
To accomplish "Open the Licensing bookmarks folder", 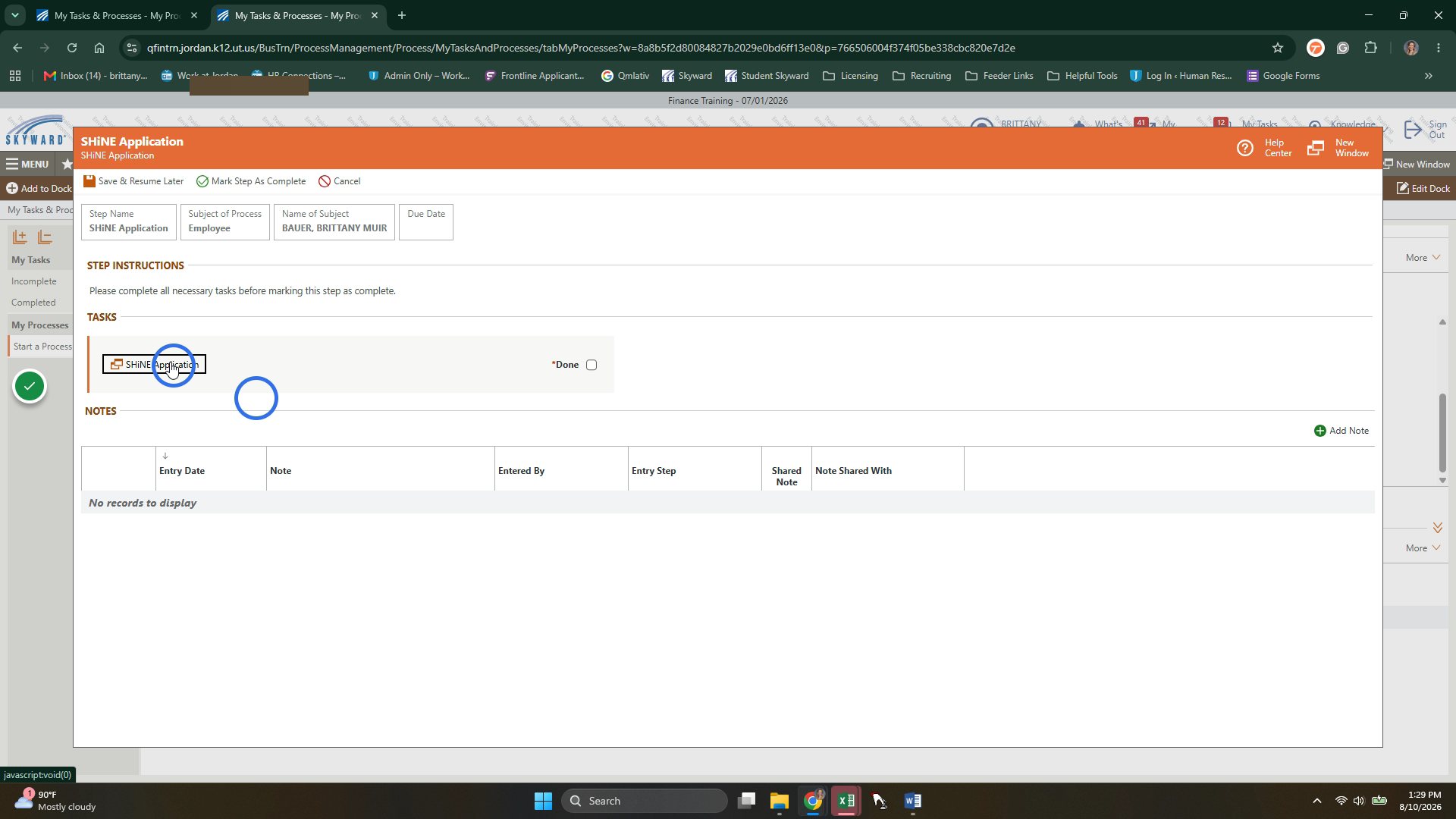I will click(850, 76).
